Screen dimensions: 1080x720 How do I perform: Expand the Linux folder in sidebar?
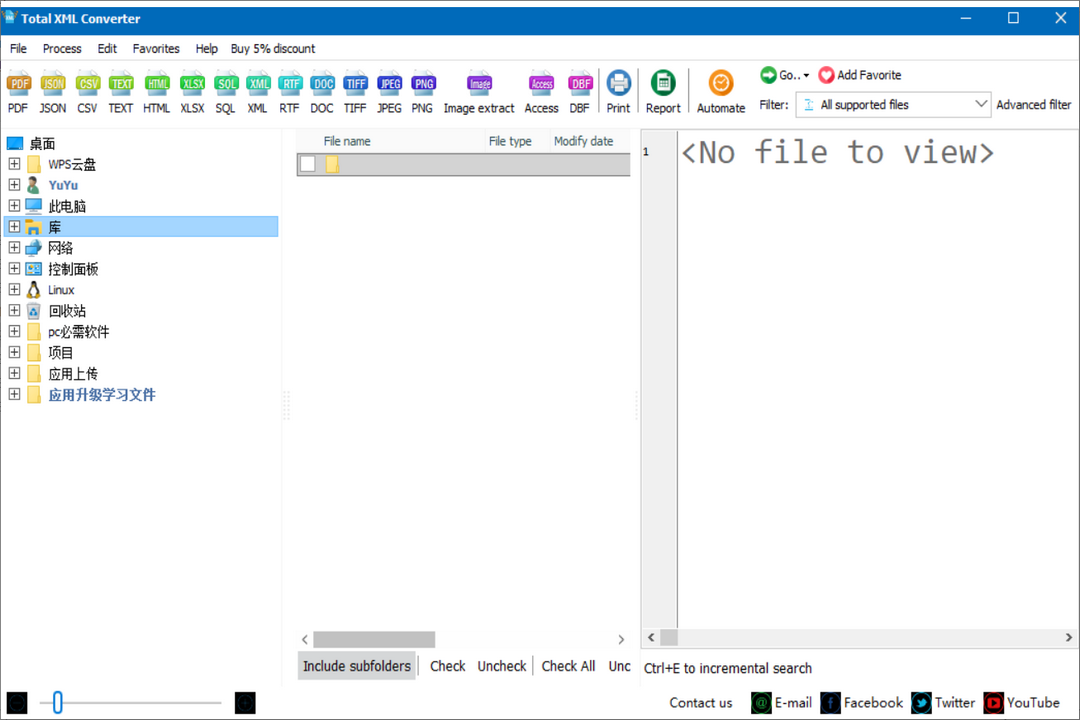(x=13, y=289)
